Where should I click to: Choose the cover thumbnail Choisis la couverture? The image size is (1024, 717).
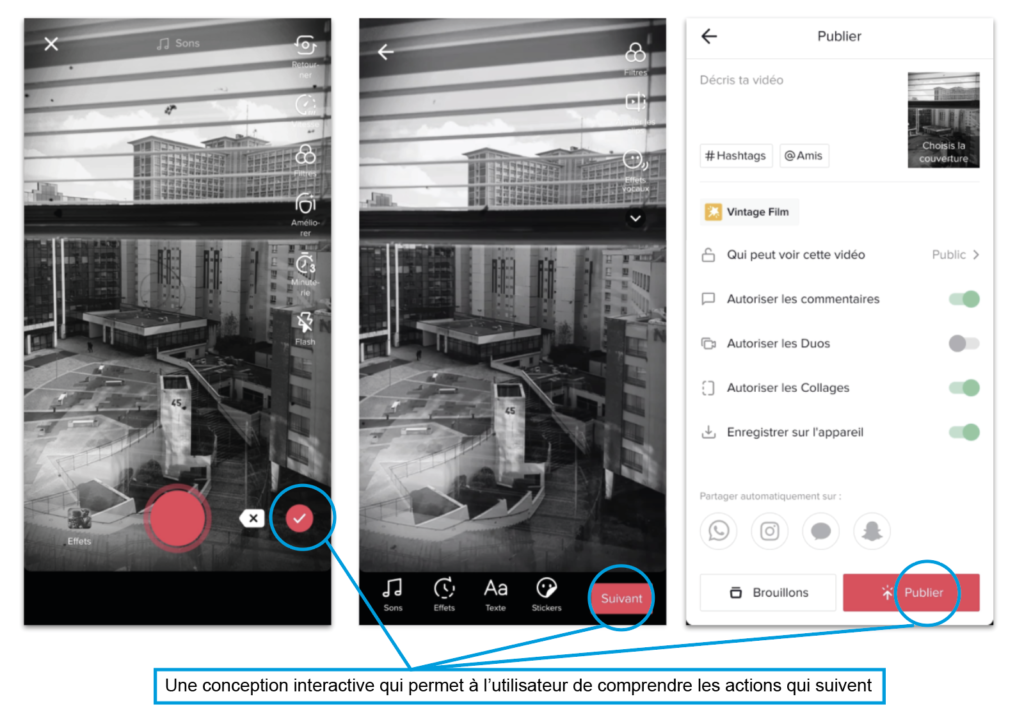tap(943, 120)
